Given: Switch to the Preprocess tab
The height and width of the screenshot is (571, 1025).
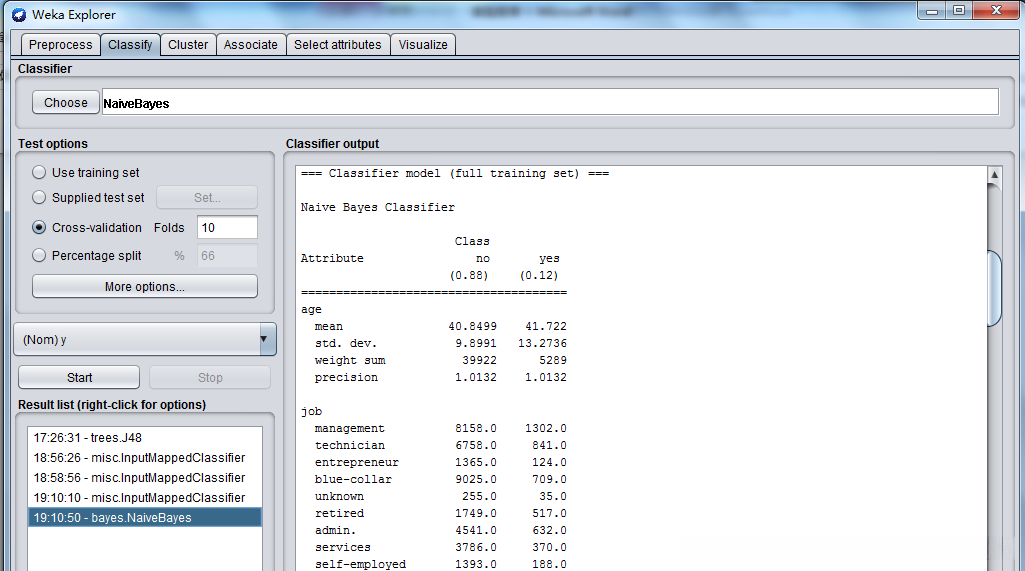Looking at the screenshot, I should [60, 45].
